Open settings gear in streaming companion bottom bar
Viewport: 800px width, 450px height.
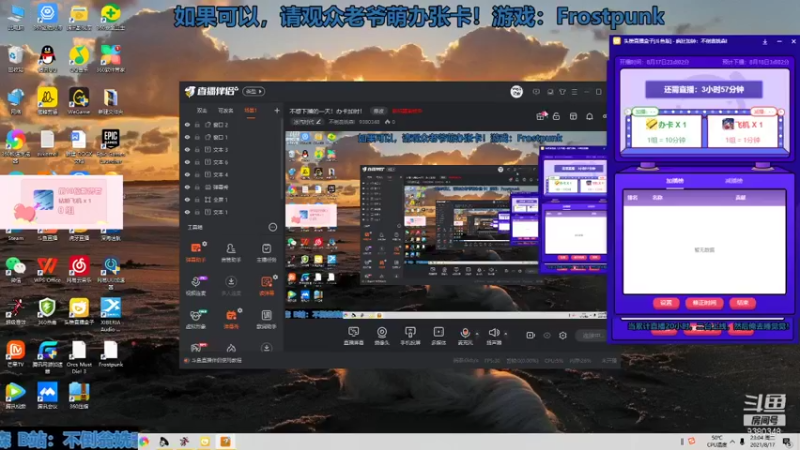tap(563, 335)
